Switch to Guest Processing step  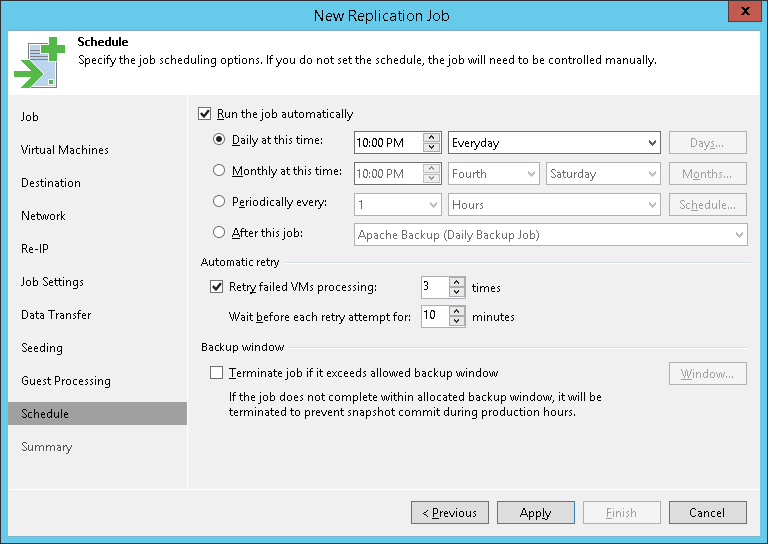[x=66, y=381]
